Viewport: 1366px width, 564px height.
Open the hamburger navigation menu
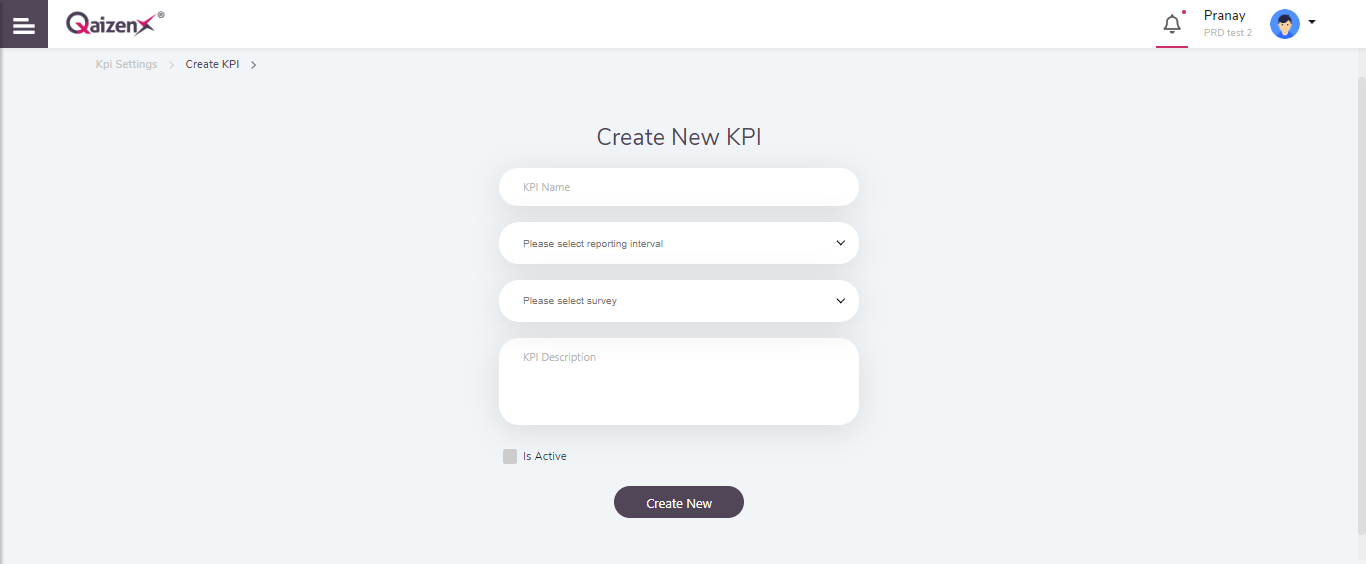[x=23, y=24]
